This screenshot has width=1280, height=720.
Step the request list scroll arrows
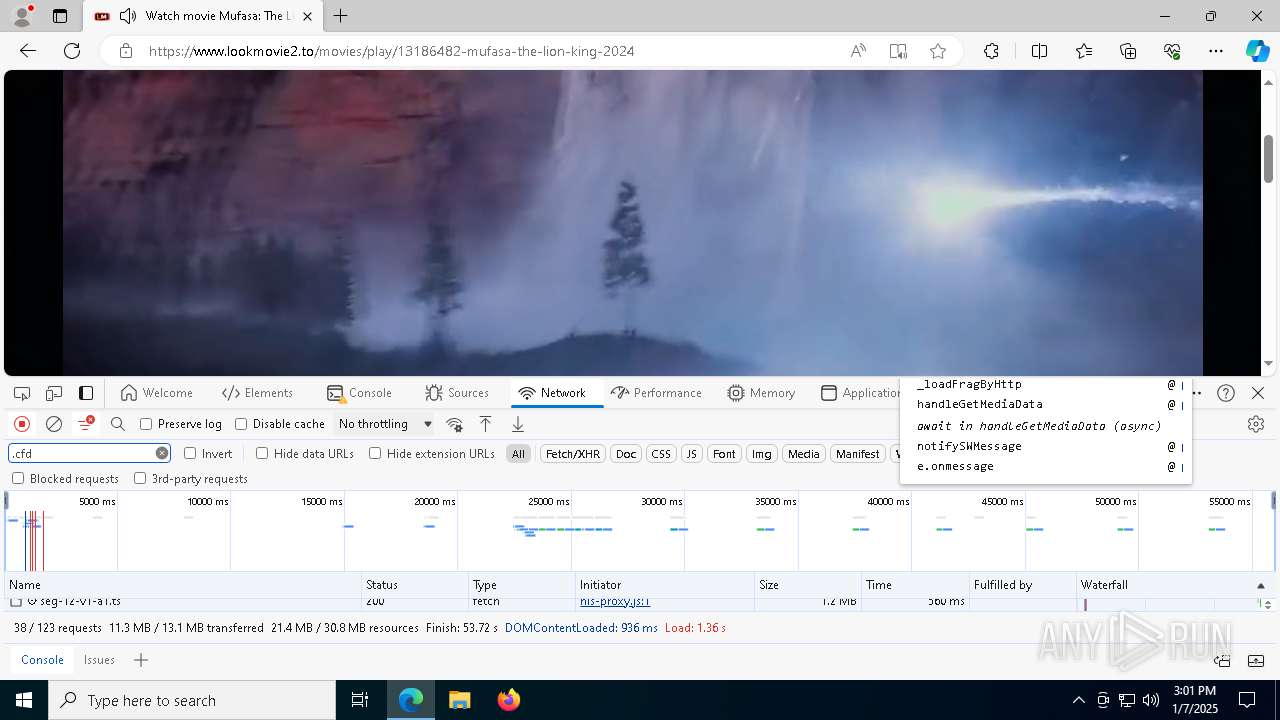point(1269,603)
